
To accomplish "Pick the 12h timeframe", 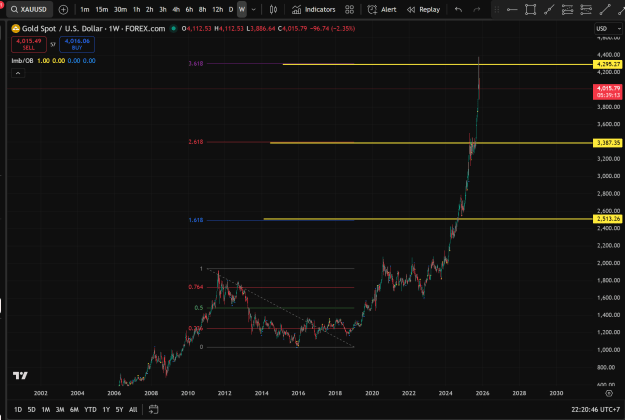I will click(x=218, y=10).
